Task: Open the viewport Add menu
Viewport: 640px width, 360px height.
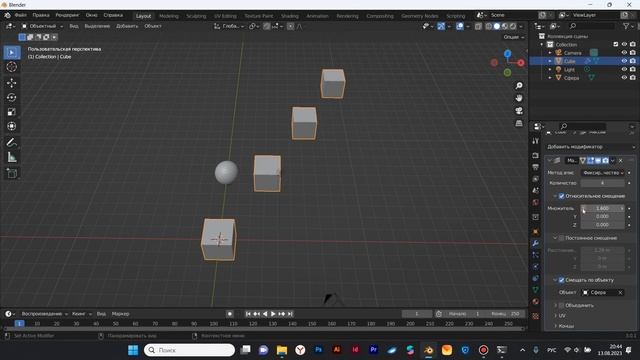Action: (x=127, y=26)
